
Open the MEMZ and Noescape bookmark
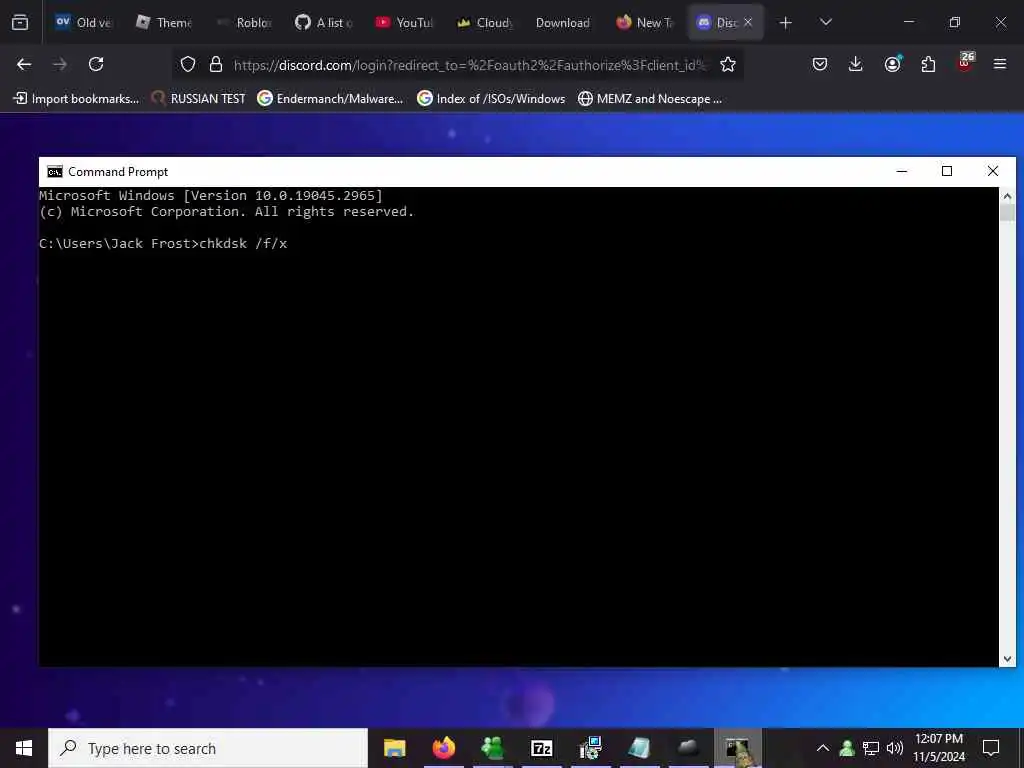click(x=650, y=99)
